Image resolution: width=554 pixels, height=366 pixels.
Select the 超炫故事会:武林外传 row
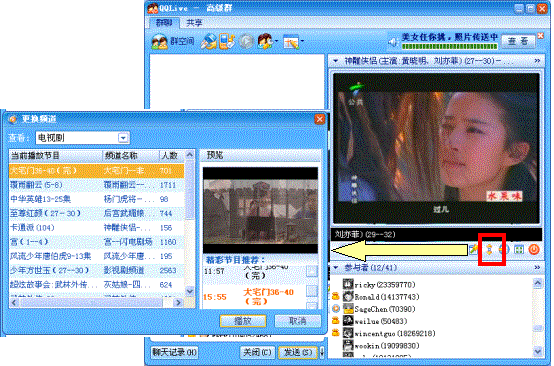pyautogui.click(x=96, y=284)
